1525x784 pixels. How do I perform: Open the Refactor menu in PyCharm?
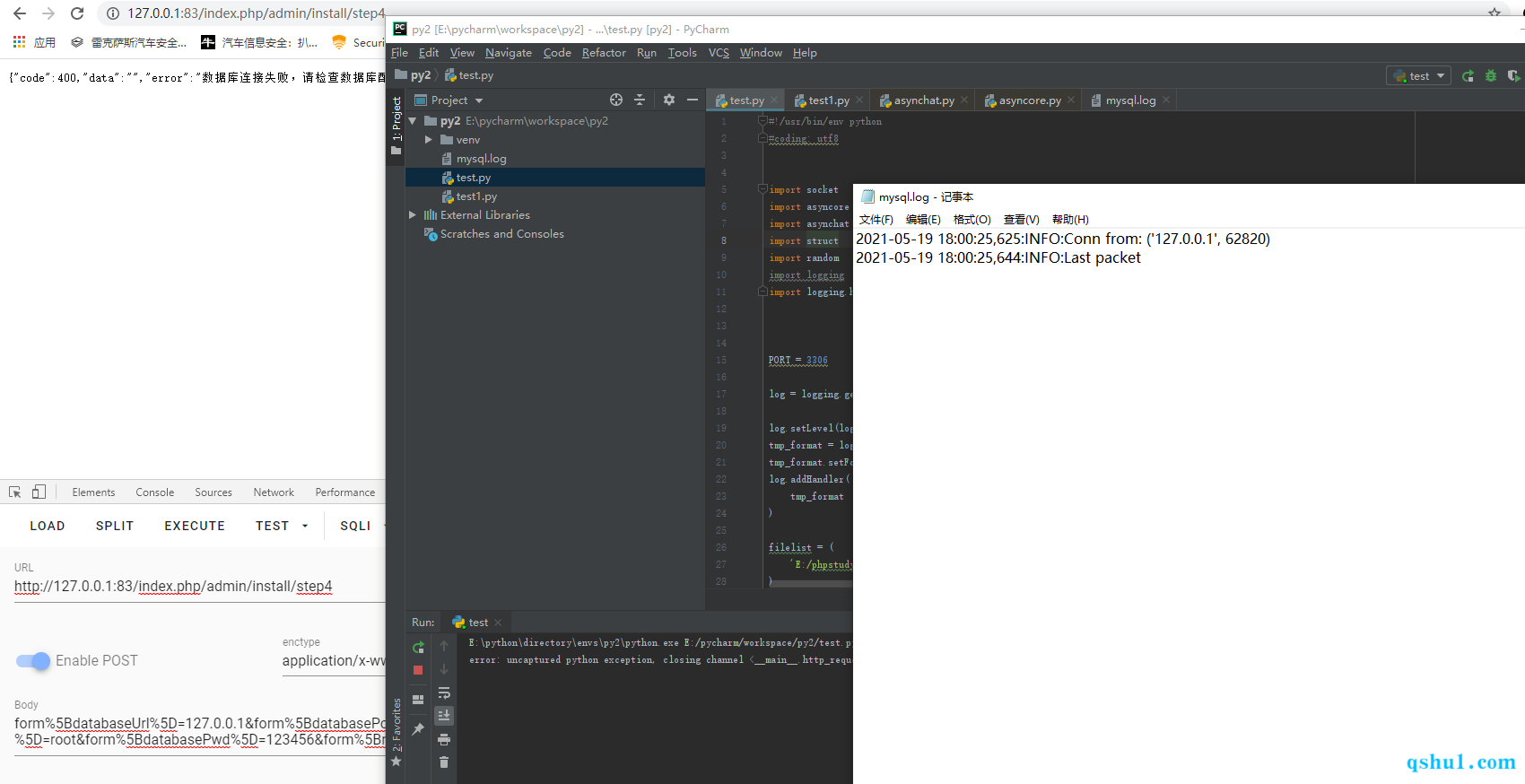click(604, 53)
